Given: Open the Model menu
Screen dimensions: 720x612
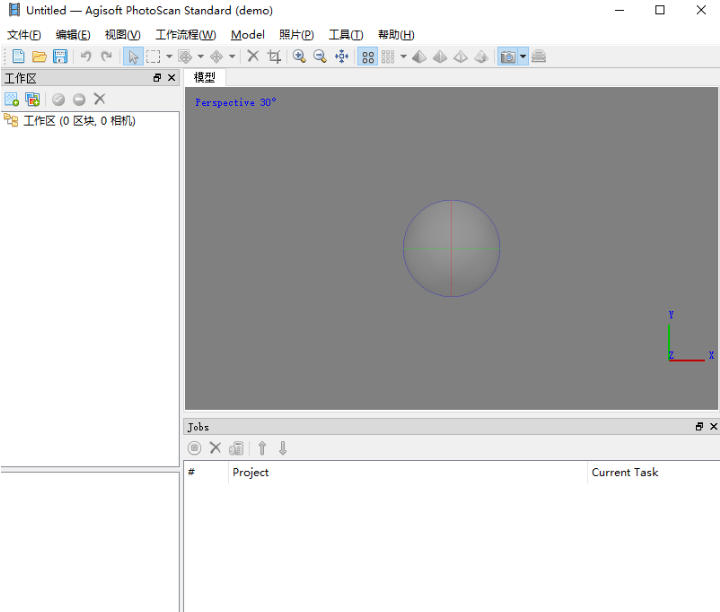Looking at the screenshot, I should point(247,35).
